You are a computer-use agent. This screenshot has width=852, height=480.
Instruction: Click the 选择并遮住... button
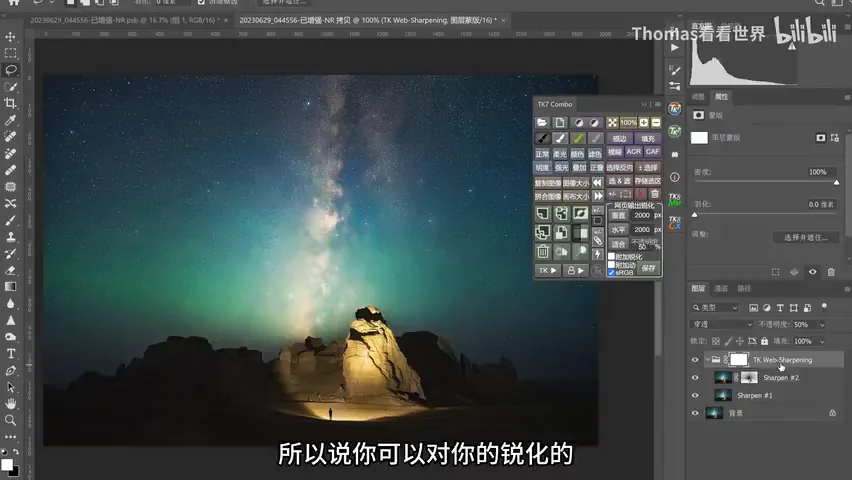click(x=806, y=238)
